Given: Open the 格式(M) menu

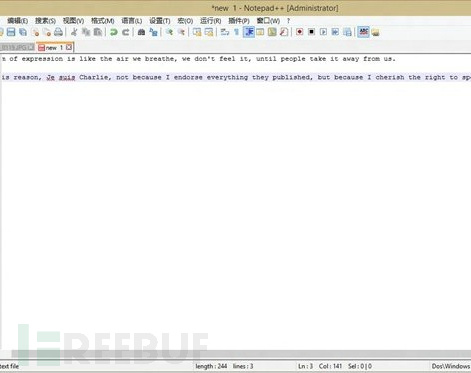Looking at the screenshot, I should (103, 21).
